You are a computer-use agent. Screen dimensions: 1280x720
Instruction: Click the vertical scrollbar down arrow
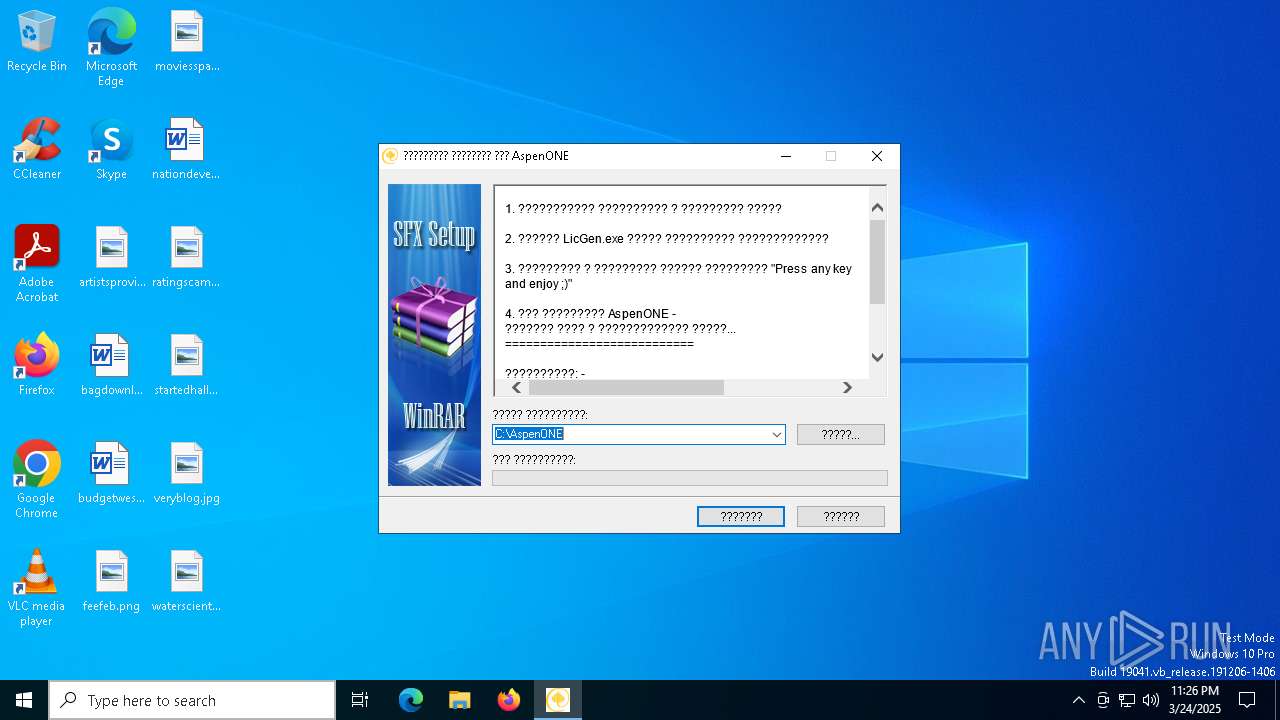click(877, 357)
